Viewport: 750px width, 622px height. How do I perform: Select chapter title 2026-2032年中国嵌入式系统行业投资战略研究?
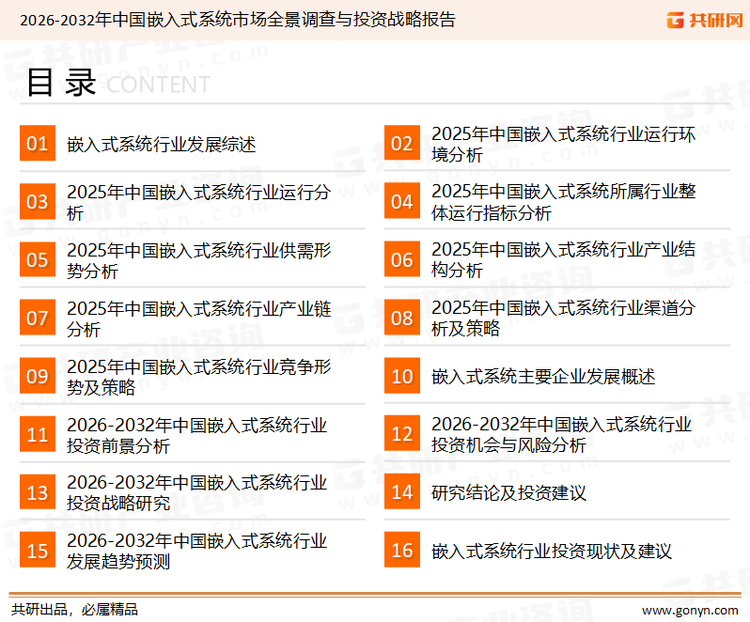(x=197, y=493)
